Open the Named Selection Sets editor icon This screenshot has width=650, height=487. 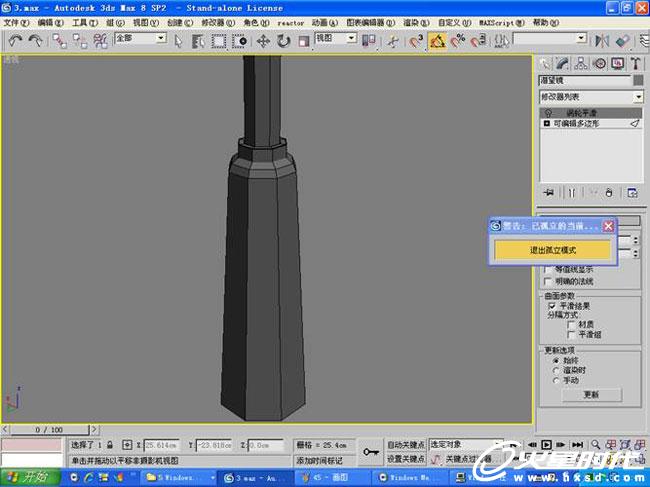pos(501,41)
